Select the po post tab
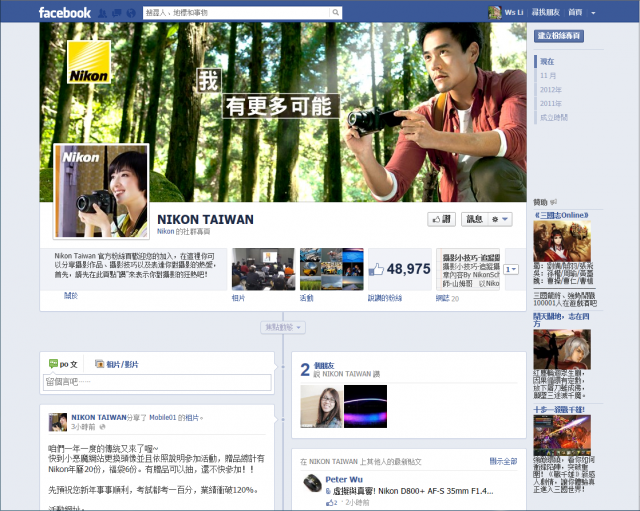640x511 pixels. pyautogui.click(x=63, y=364)
